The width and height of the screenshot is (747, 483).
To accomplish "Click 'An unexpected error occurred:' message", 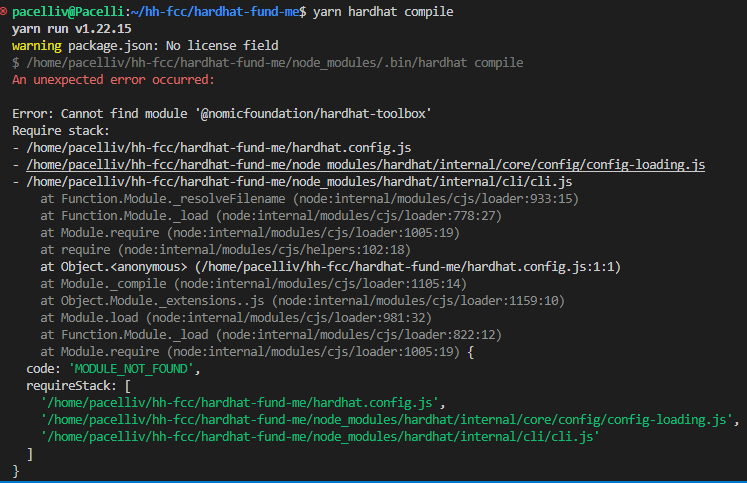I will coord(113,80).
